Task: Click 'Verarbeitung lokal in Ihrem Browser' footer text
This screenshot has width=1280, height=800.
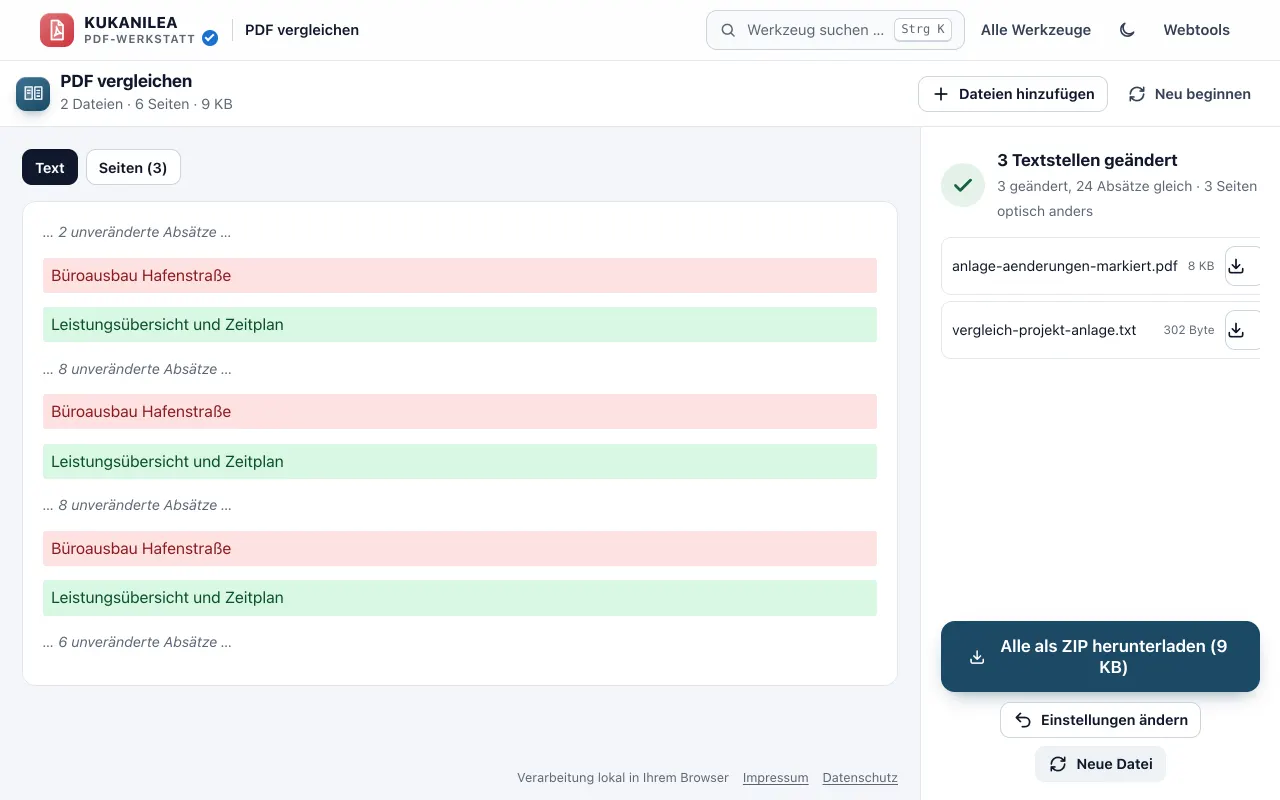Action: pos(623,778)
